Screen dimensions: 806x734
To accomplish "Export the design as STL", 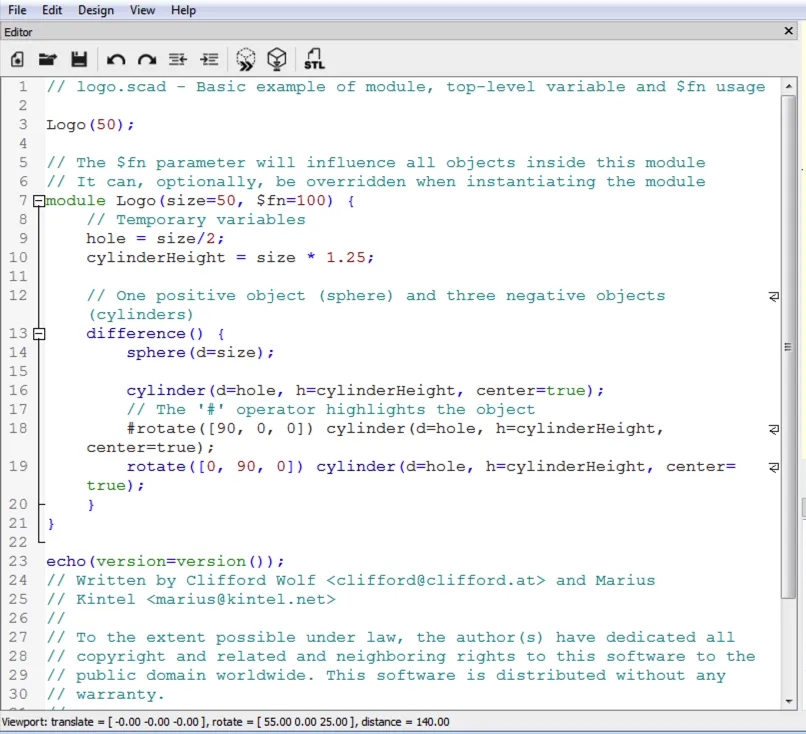I will pyautogui.click(x=314, y=59).
